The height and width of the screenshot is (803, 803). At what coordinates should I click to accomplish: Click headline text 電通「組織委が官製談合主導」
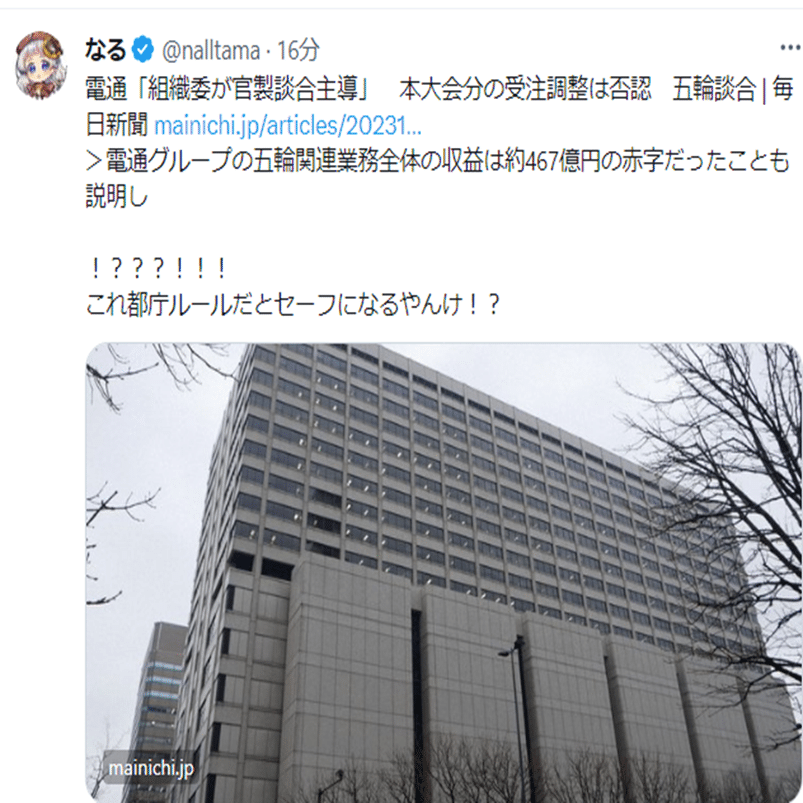[227, 89]
